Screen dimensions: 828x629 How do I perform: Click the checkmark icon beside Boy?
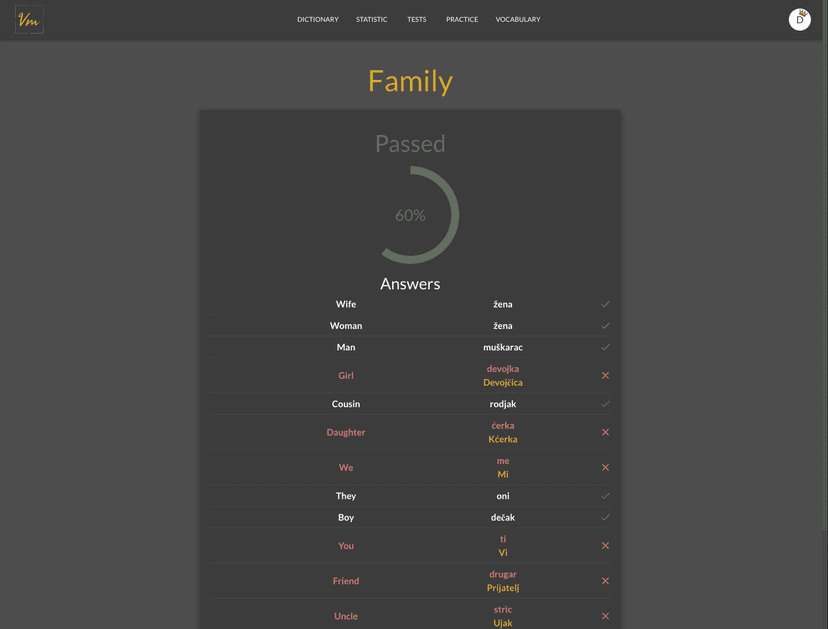[x=605, y=518]
